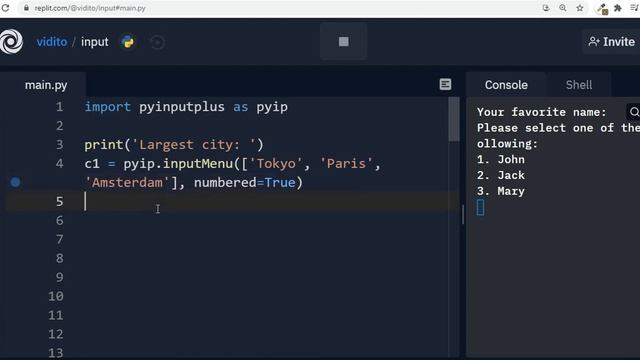Open the browser zoom magnifier icon
Viewport: 640px width, 360px height.
[562, 8]
